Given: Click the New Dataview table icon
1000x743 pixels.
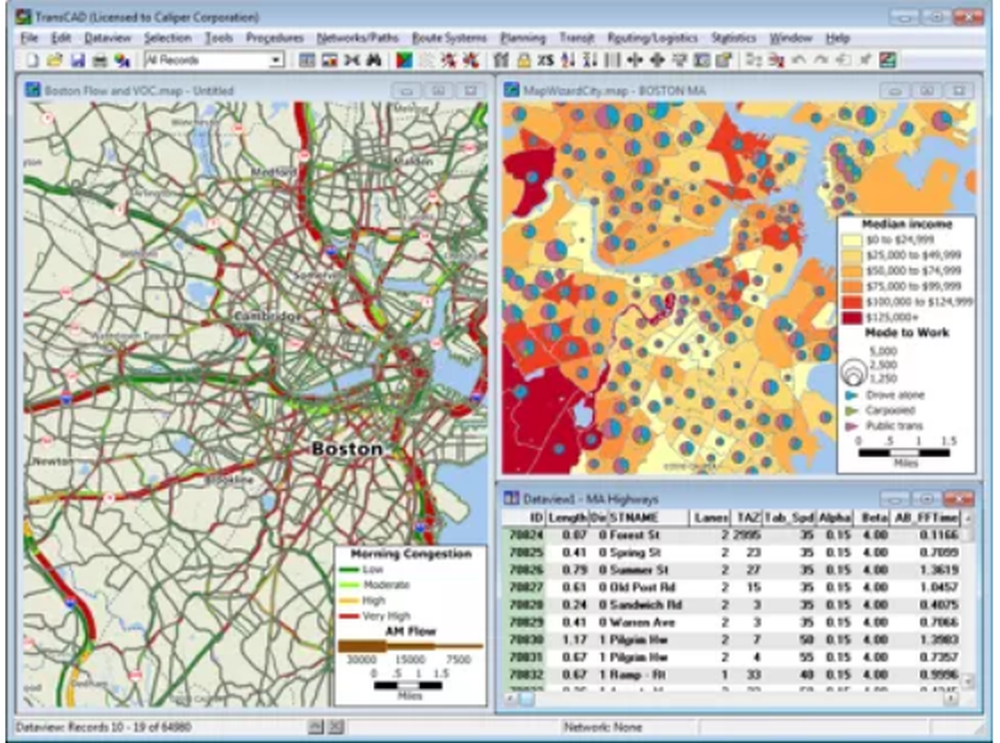Looking at the screenshot, I should [x=307, y=61].
